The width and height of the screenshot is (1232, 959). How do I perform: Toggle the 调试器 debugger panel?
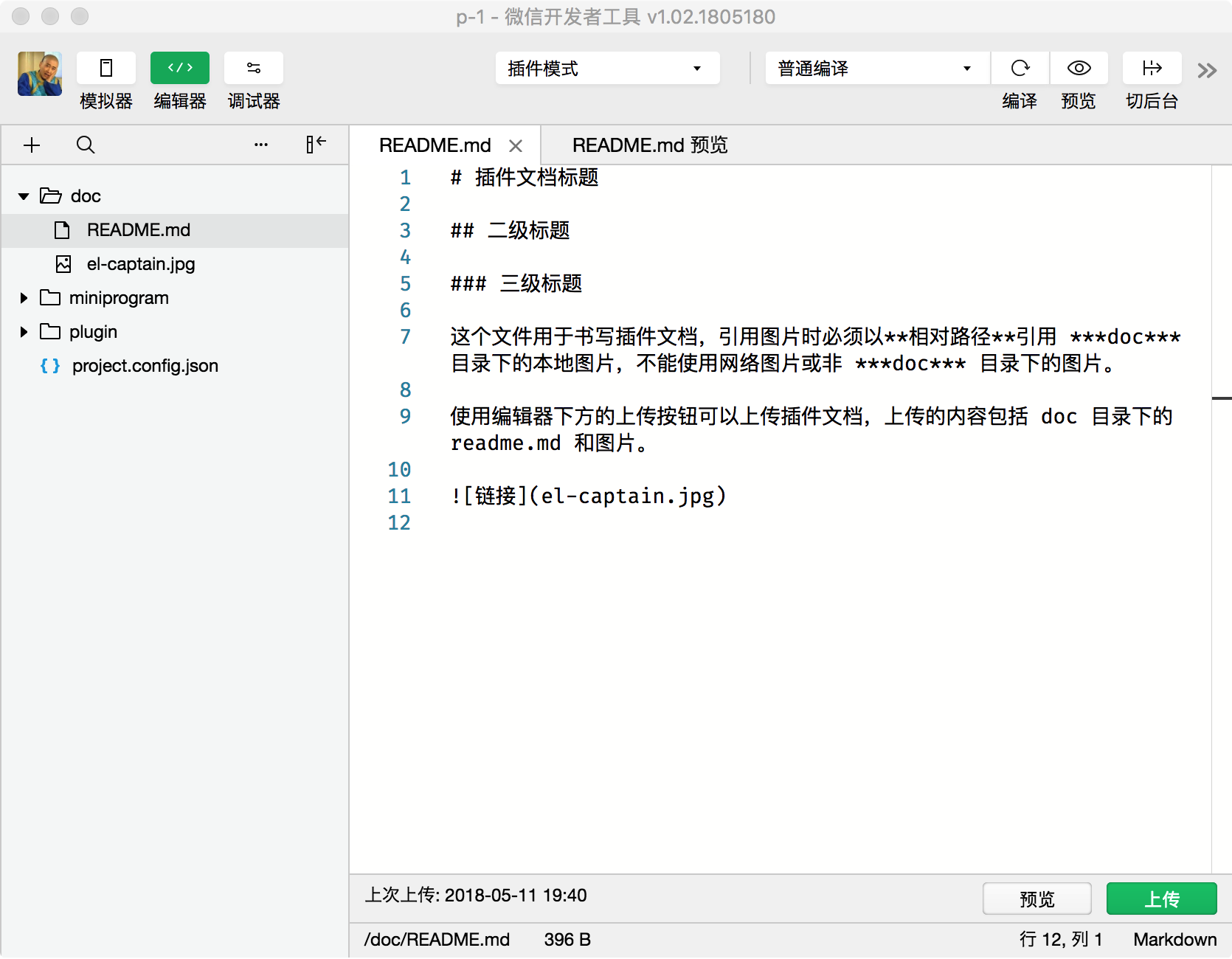tap(253, 69)
